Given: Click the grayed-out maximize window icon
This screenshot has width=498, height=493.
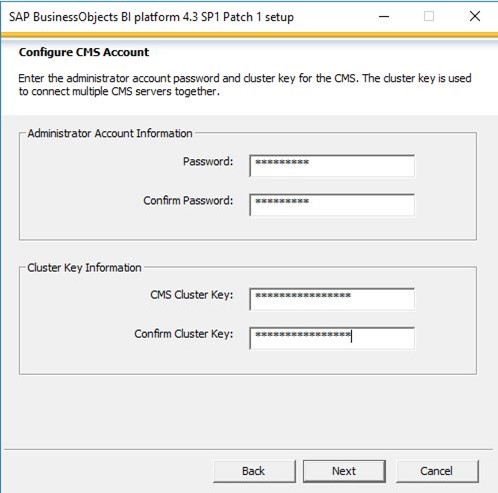Looking at the screenshot, I should point(429,16).
